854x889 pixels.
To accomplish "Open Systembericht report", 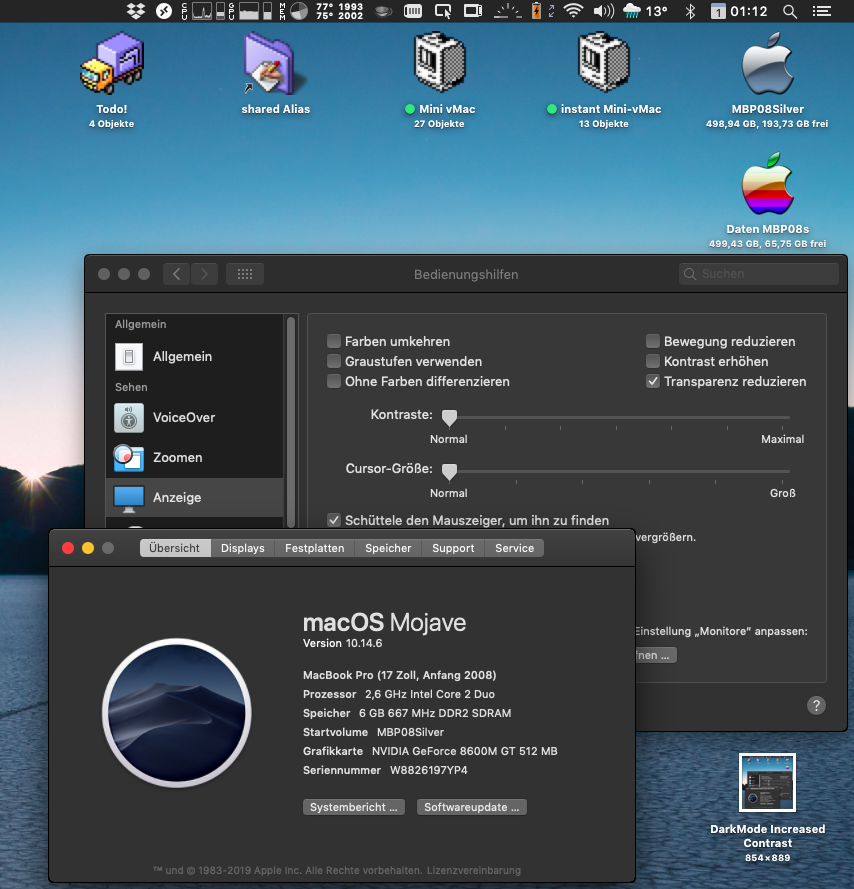I will [x=354, y=807].
